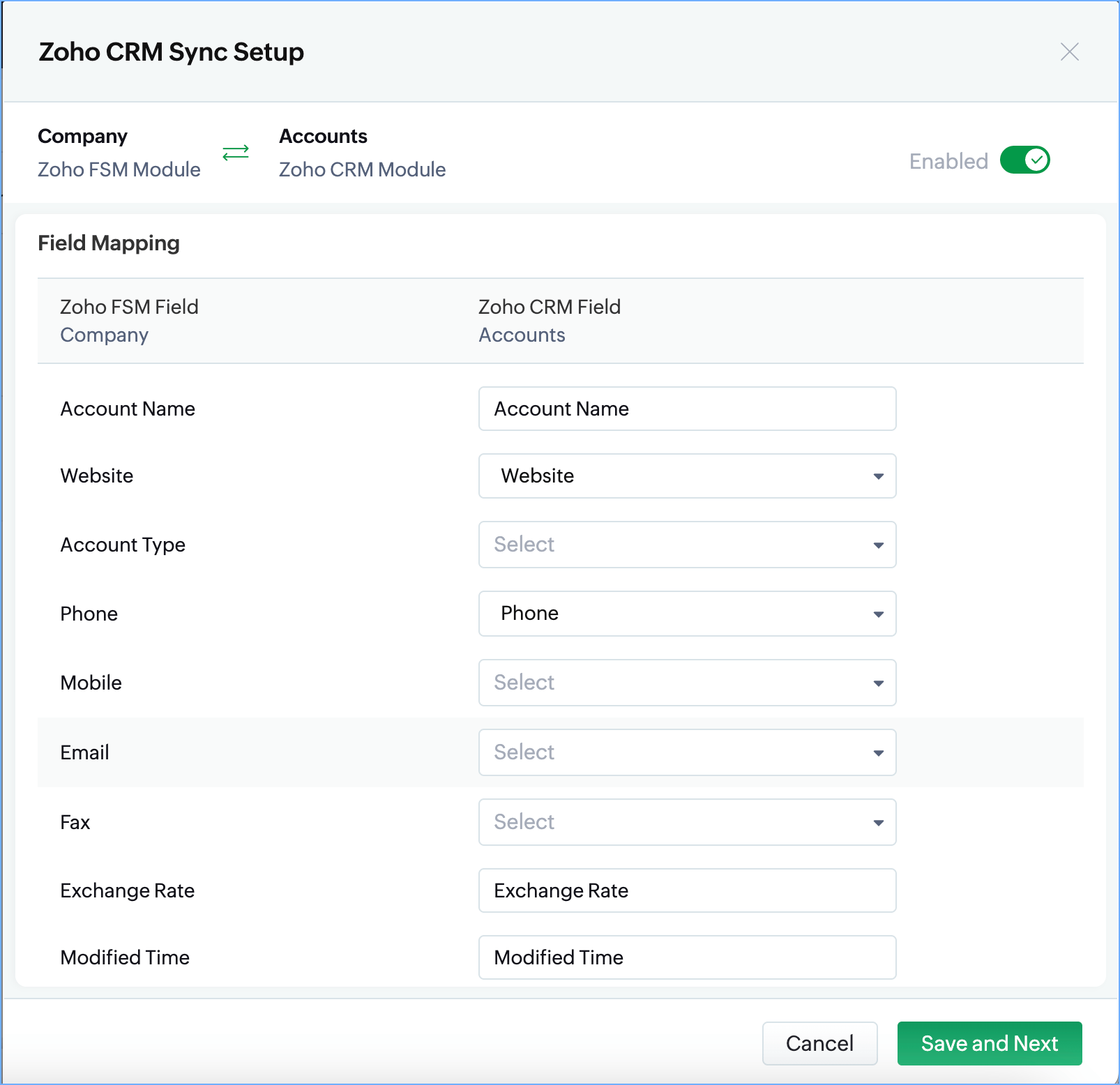
Task: Open the Phone CRM field dropdown
Action: point(687,614)
